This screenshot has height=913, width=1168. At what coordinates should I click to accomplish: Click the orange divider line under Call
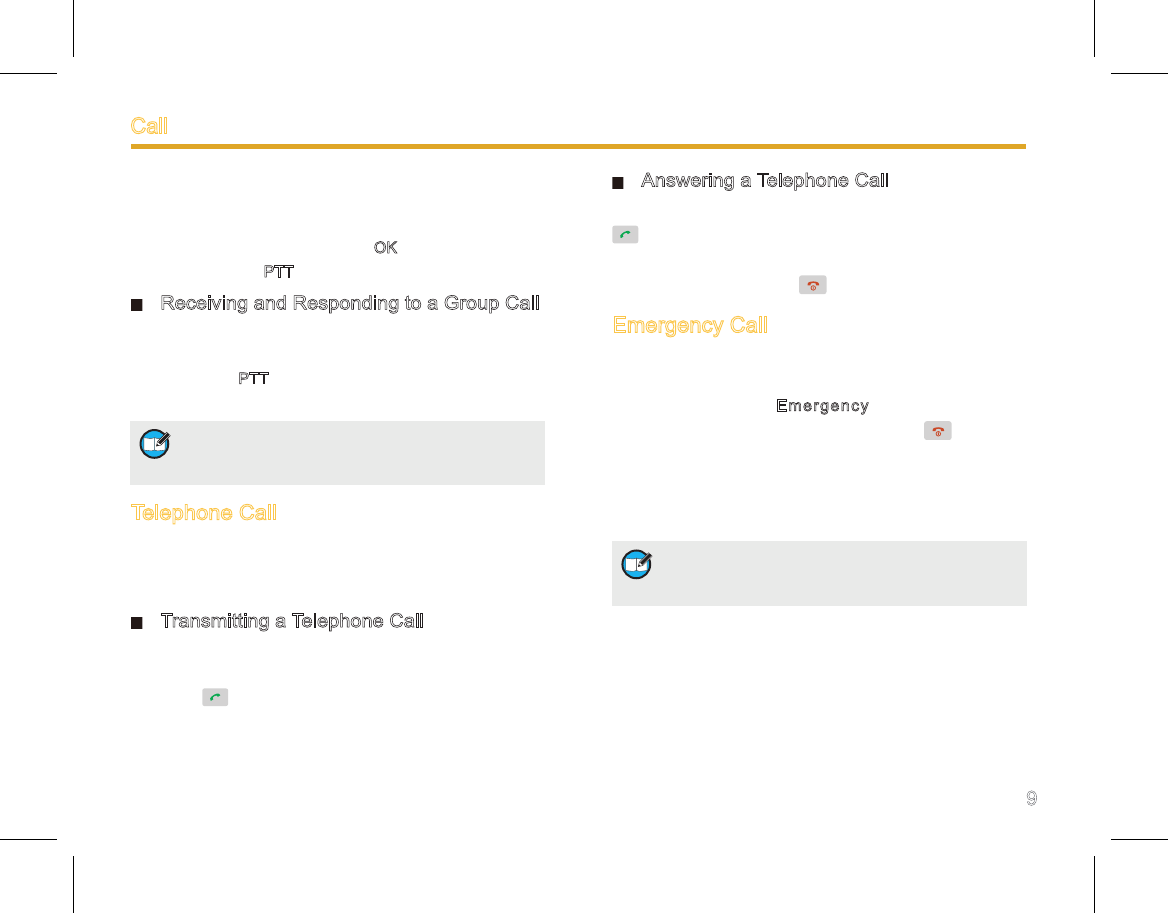(x=578, y=147)
